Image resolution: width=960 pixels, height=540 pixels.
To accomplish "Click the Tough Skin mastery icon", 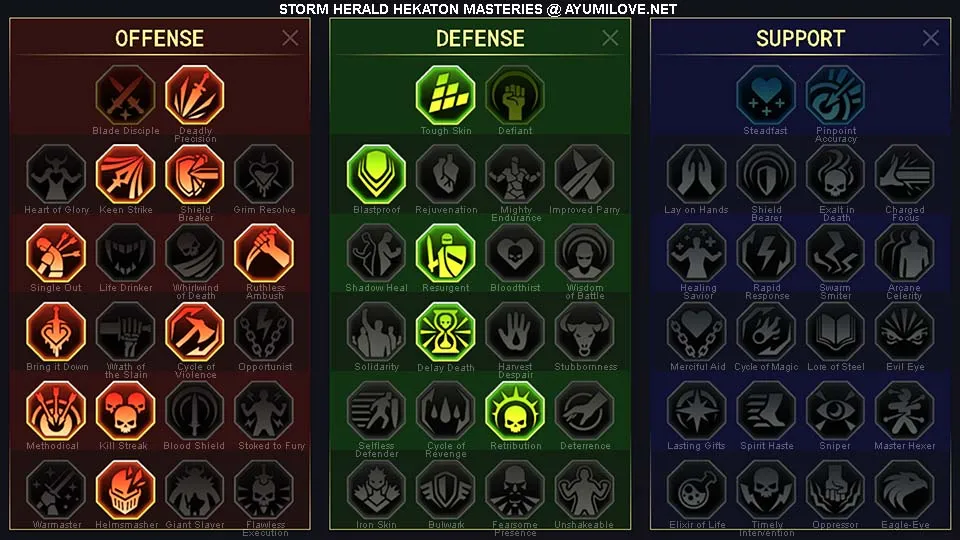I will (x=445, y=95).
